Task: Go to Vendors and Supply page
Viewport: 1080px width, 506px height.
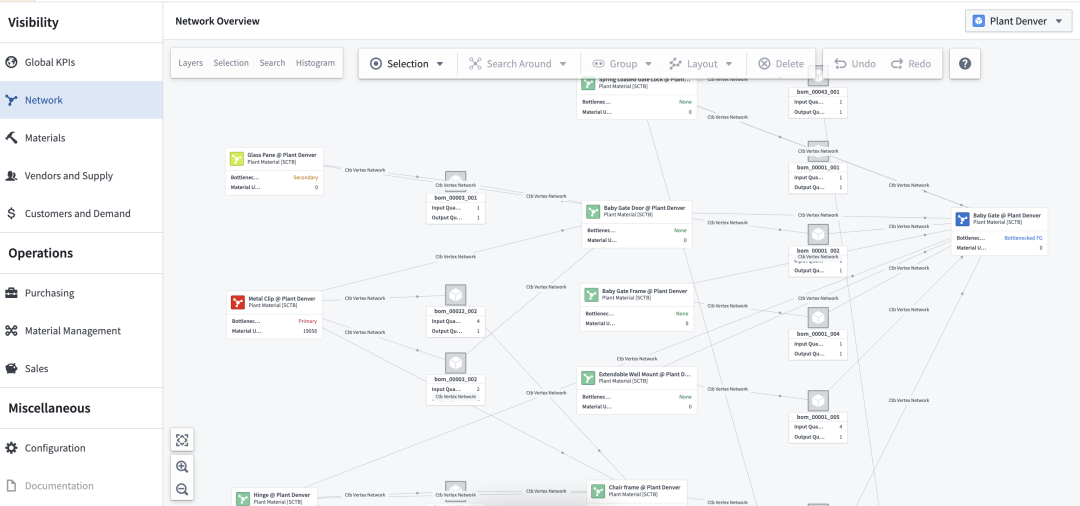Action: coord(68,176)
